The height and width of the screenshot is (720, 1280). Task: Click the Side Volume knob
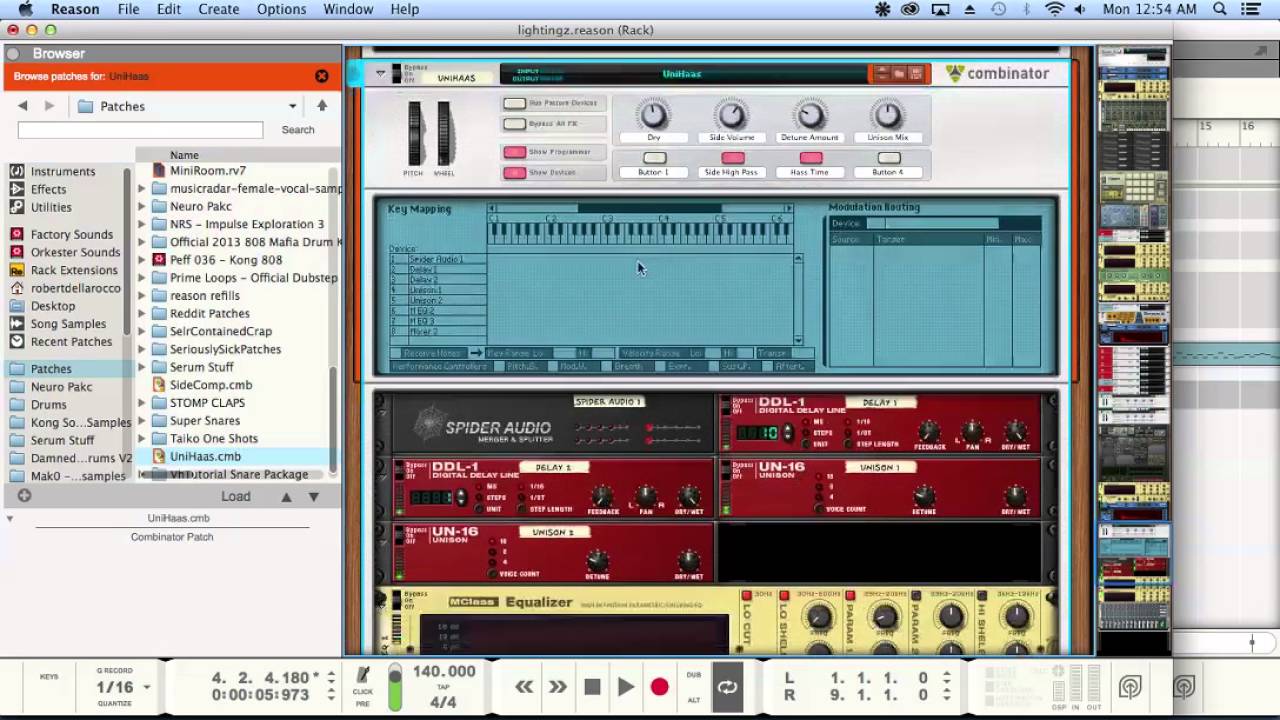732,115
